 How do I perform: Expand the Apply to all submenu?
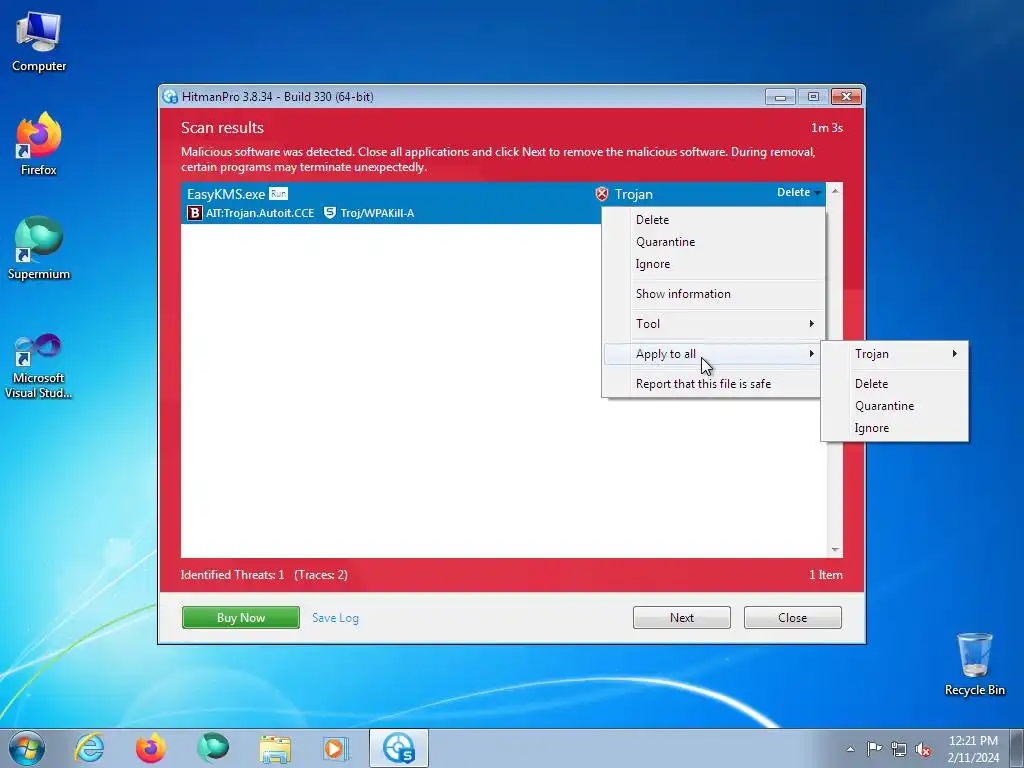pyautogui.click(x=712, y=354)
